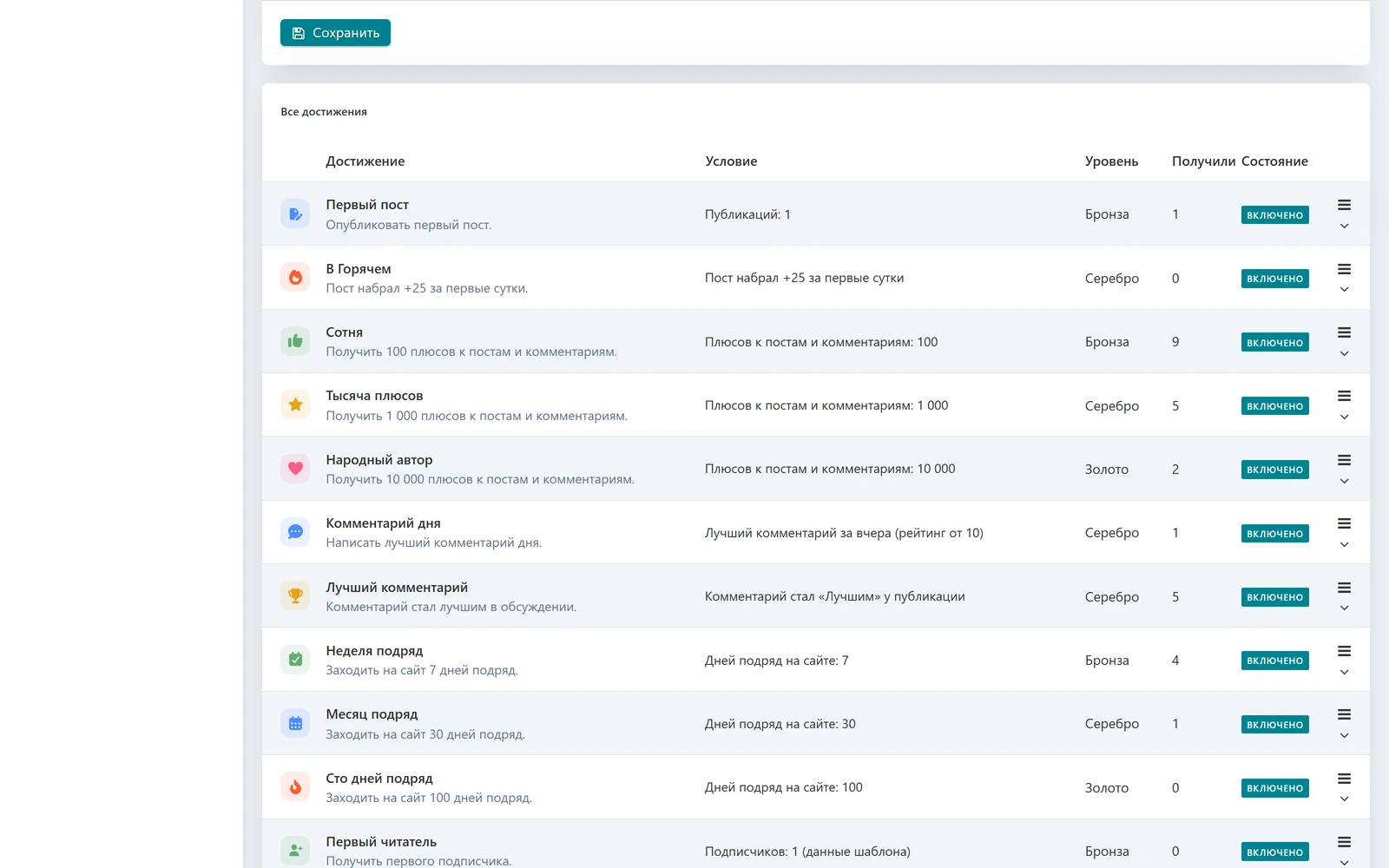
Task: Click the Все достижения section heading
Action: [324, 112]
